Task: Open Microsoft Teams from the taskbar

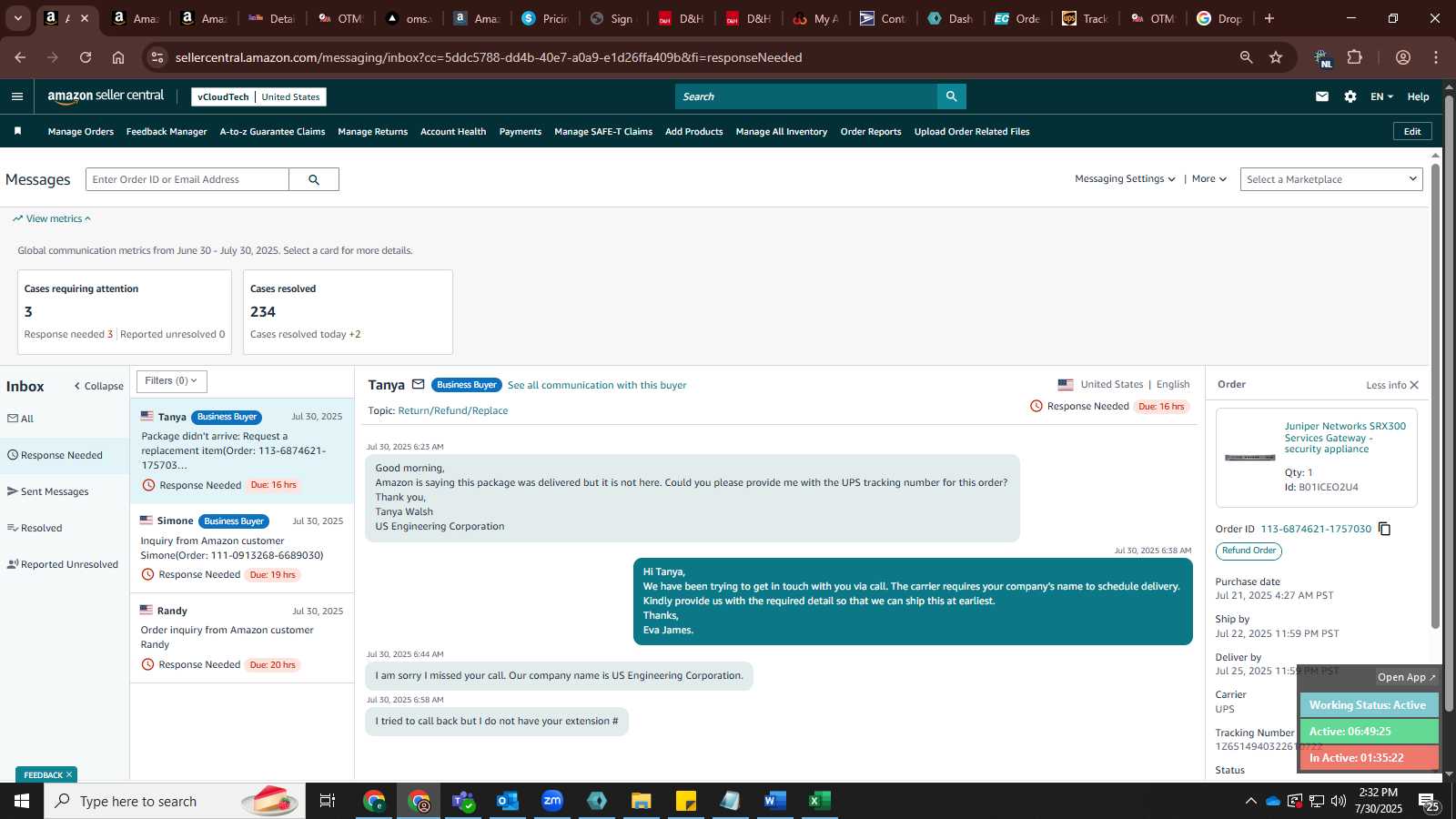Action: click(463, 801)
